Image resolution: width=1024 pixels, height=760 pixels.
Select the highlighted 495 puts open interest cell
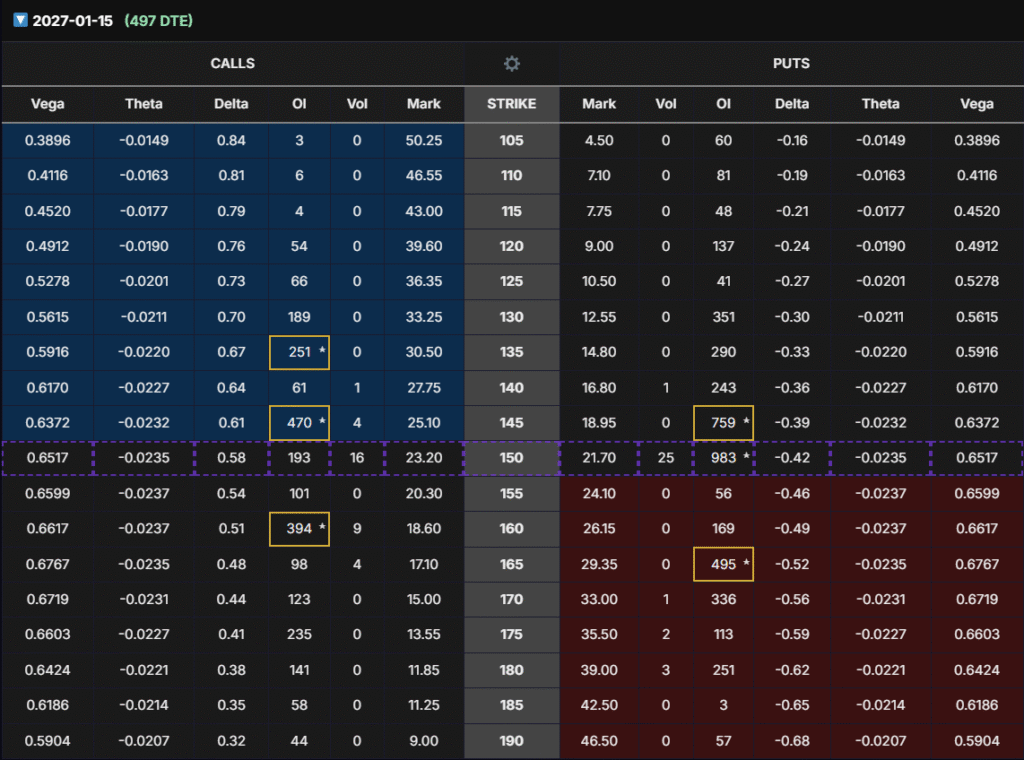[x=723, y=564]
